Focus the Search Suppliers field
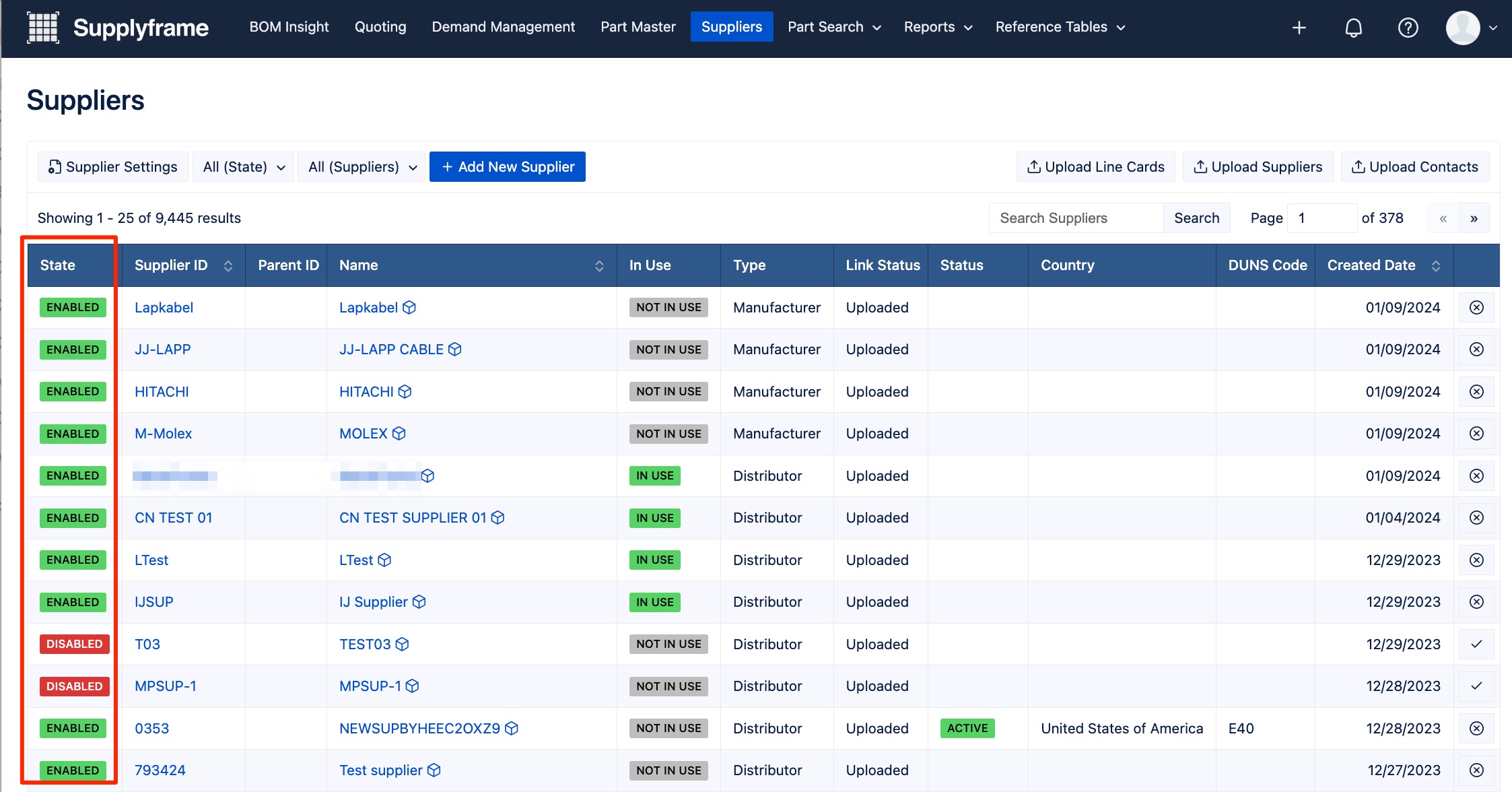 point(1076,218)
